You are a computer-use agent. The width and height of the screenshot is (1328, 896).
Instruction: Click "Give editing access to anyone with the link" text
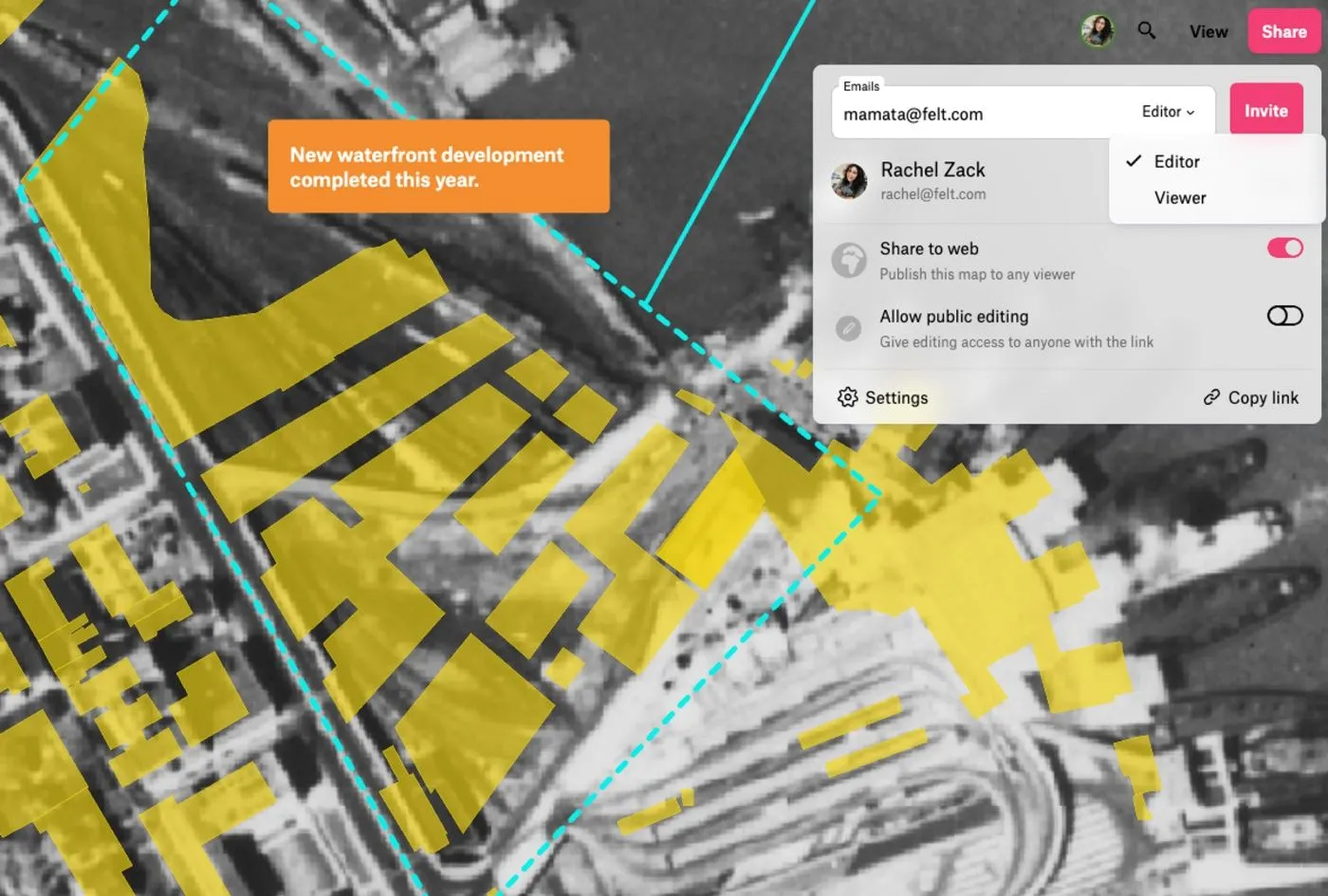1017,342
